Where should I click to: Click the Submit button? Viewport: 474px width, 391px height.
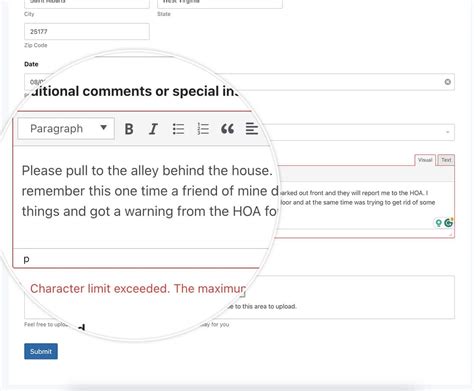[x=41, y=351]
